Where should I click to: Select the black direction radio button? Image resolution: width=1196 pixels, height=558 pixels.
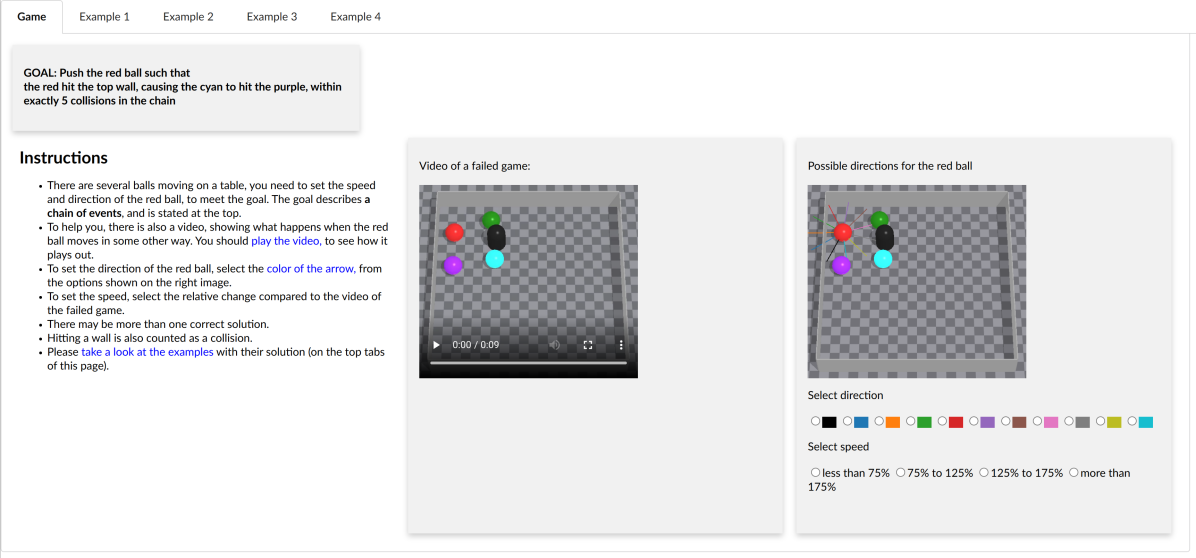coord(815,421)
